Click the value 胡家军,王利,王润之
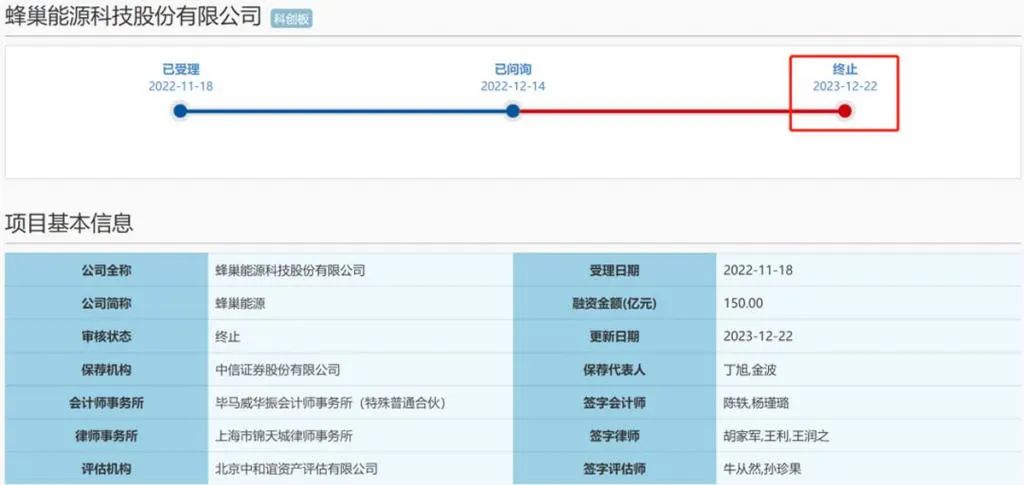 (x=776, y=436)
